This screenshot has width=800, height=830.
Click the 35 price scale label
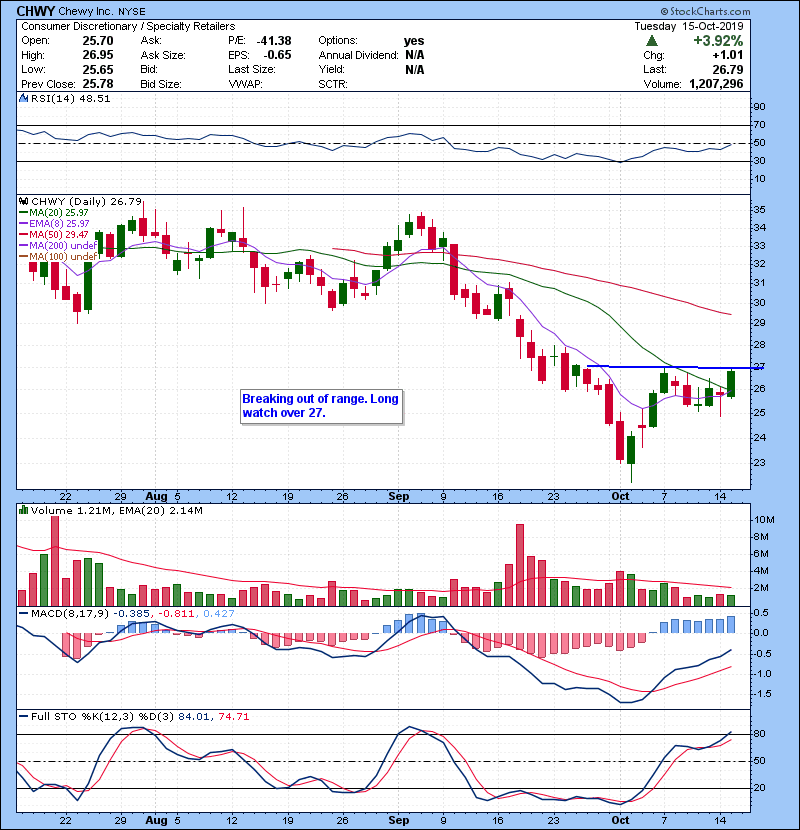click(759, 210)
